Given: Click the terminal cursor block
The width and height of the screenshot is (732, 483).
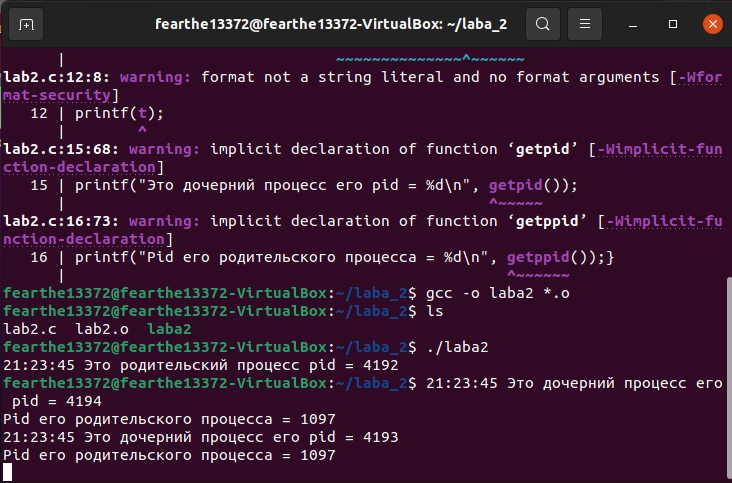Looking at the screenshot, I should click(x=7, y=472).
